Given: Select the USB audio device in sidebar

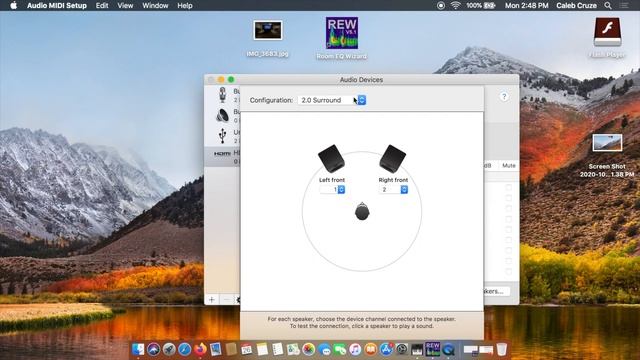Looking at the screenshot, I should (x=222, y=136).
